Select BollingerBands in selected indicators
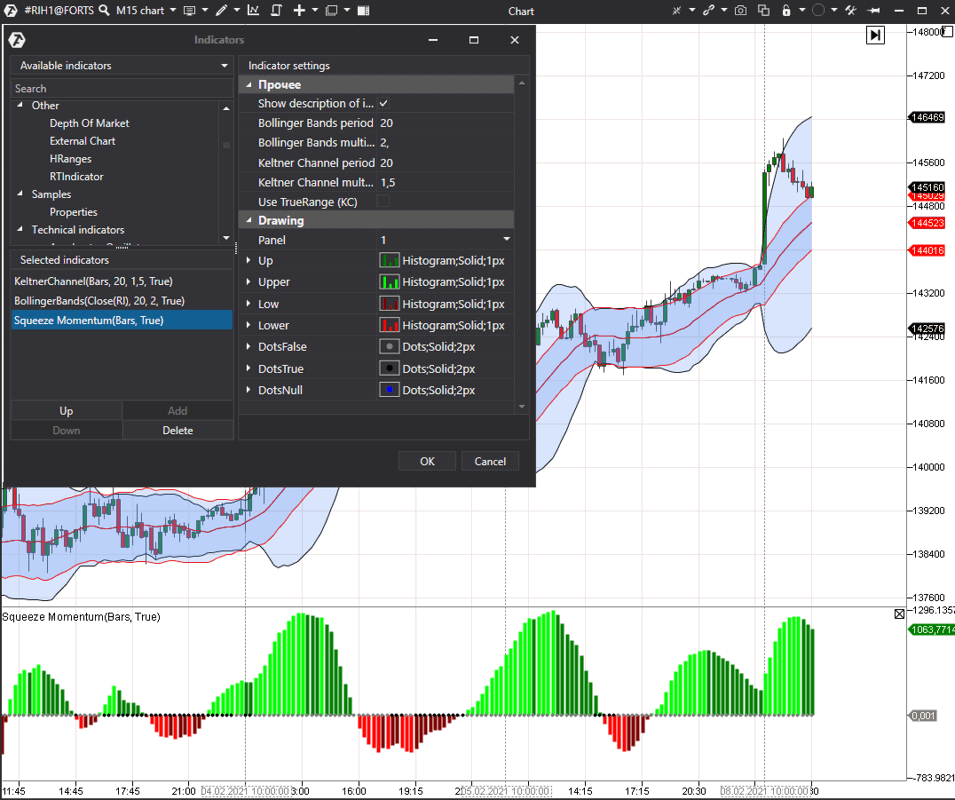 coord(122,301)
